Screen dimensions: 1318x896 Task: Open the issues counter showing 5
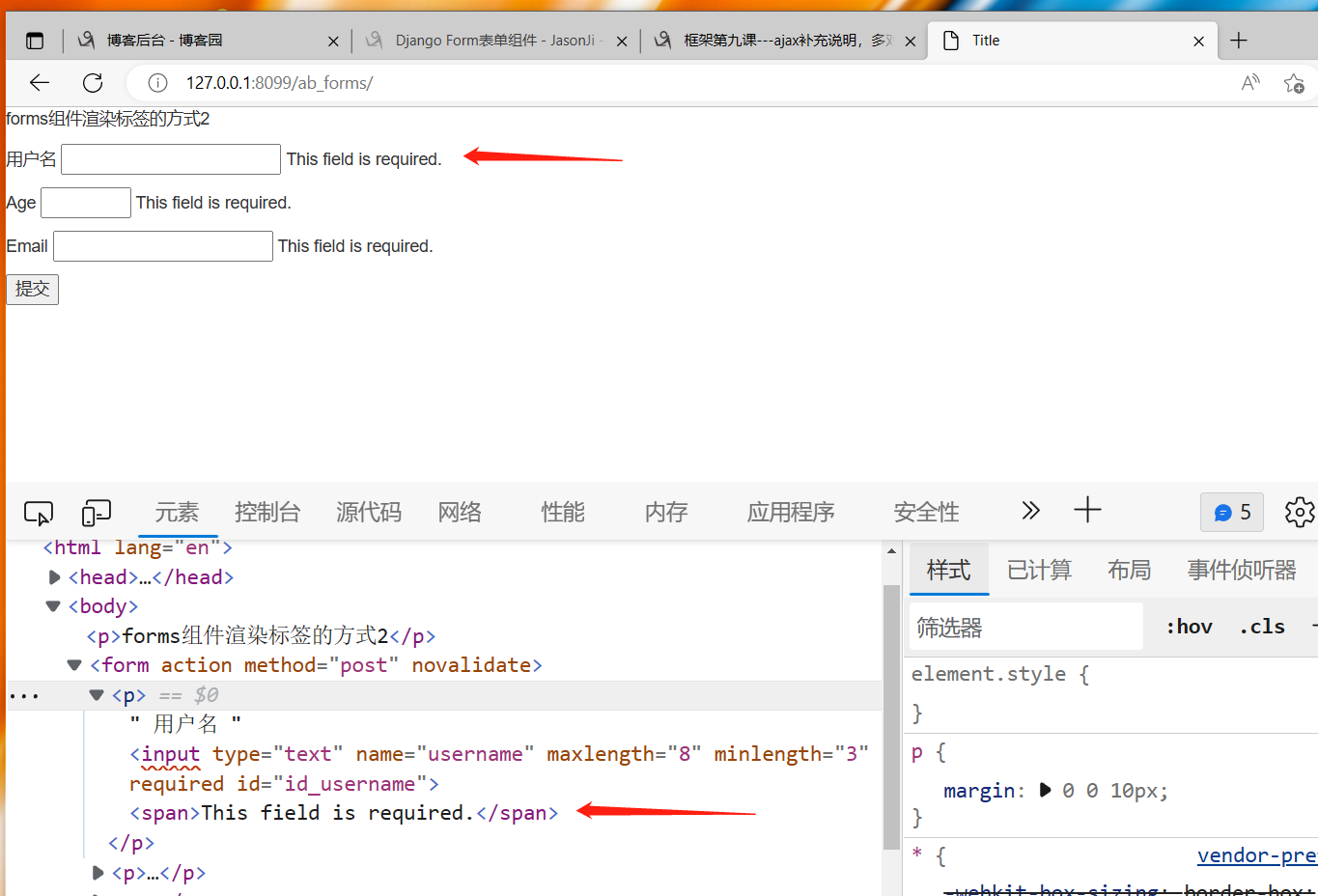pyautogui.click(x=1232, y=513)
